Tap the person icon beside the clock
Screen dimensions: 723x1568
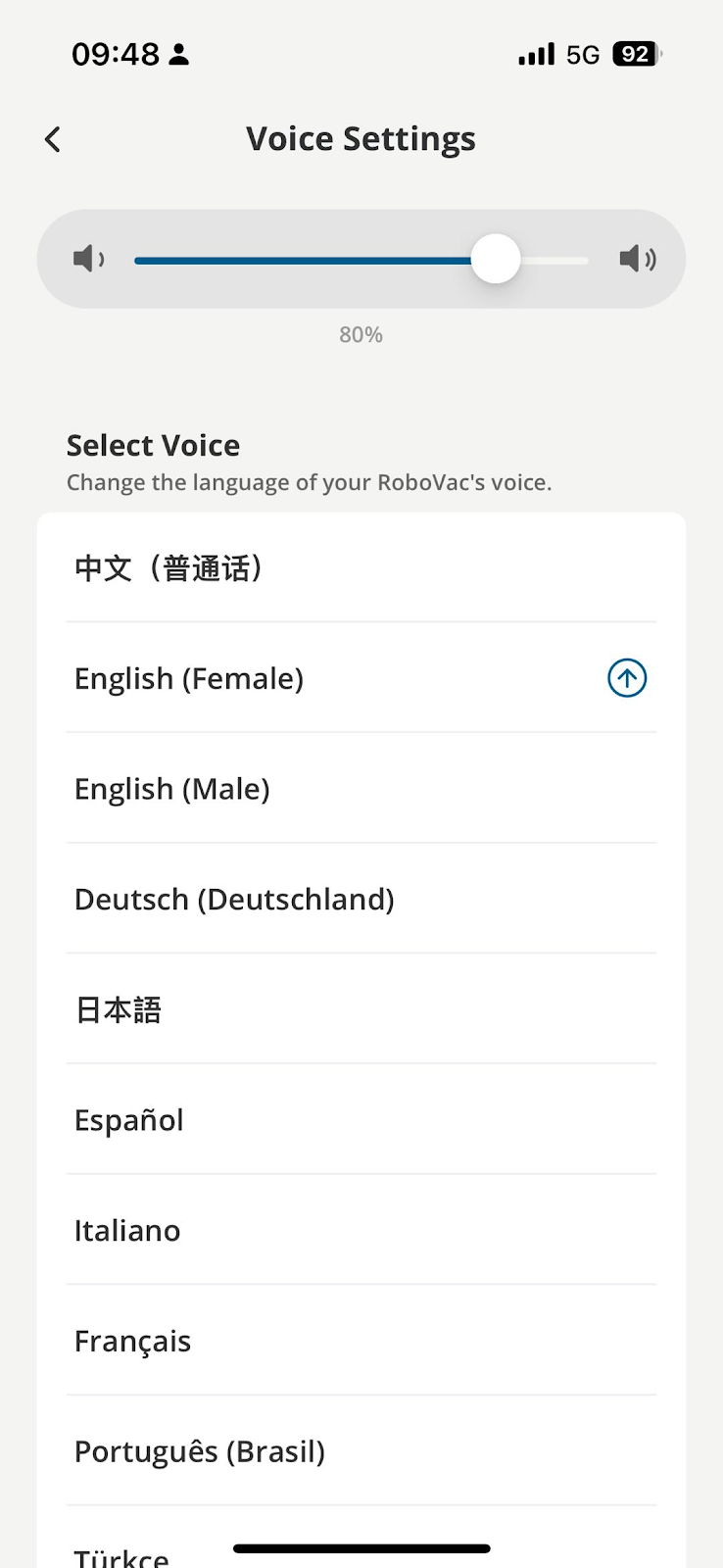click(178, 55)
